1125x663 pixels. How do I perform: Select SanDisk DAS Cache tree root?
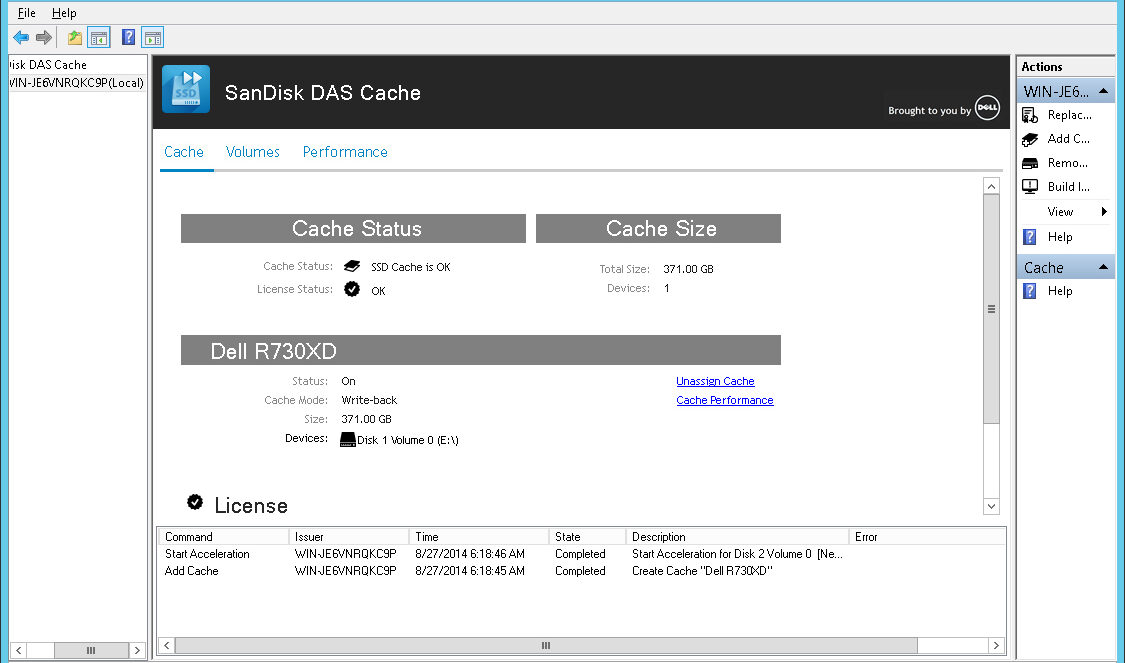pyautogui.click(x=48, y=65)
